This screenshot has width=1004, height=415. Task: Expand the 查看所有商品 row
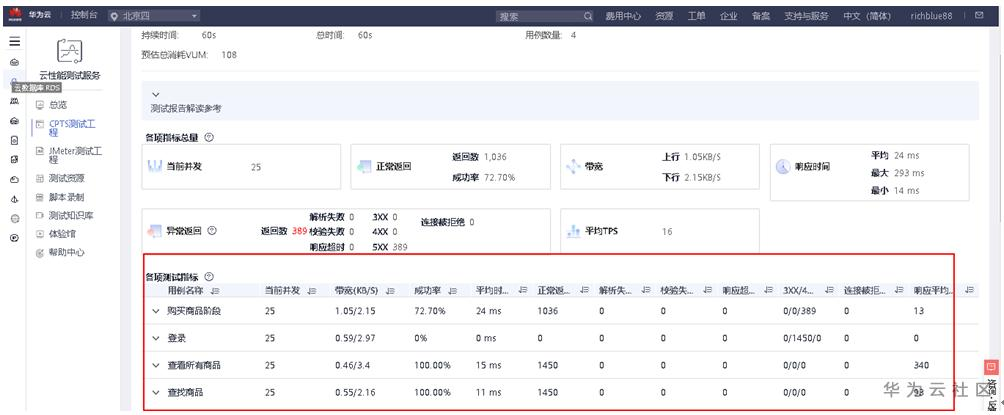pyautogui.click(x=156, y=365)
